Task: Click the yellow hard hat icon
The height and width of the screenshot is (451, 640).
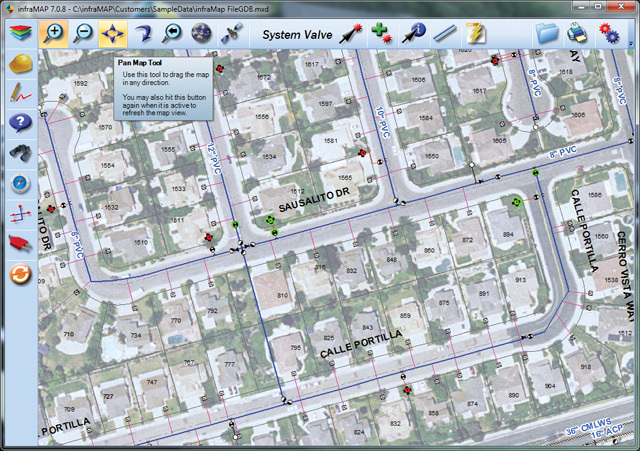Action: [20, 64]
